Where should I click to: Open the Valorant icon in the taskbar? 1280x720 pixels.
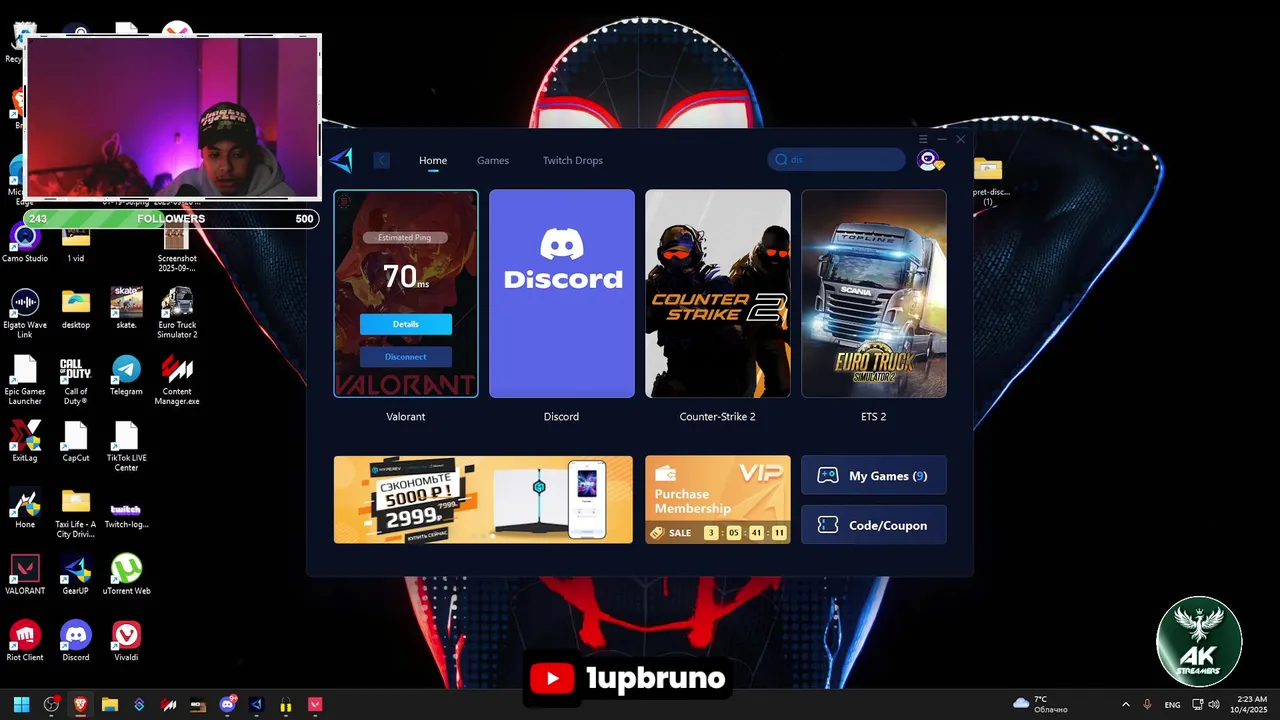pyautogui.click(x=315, y=704)
